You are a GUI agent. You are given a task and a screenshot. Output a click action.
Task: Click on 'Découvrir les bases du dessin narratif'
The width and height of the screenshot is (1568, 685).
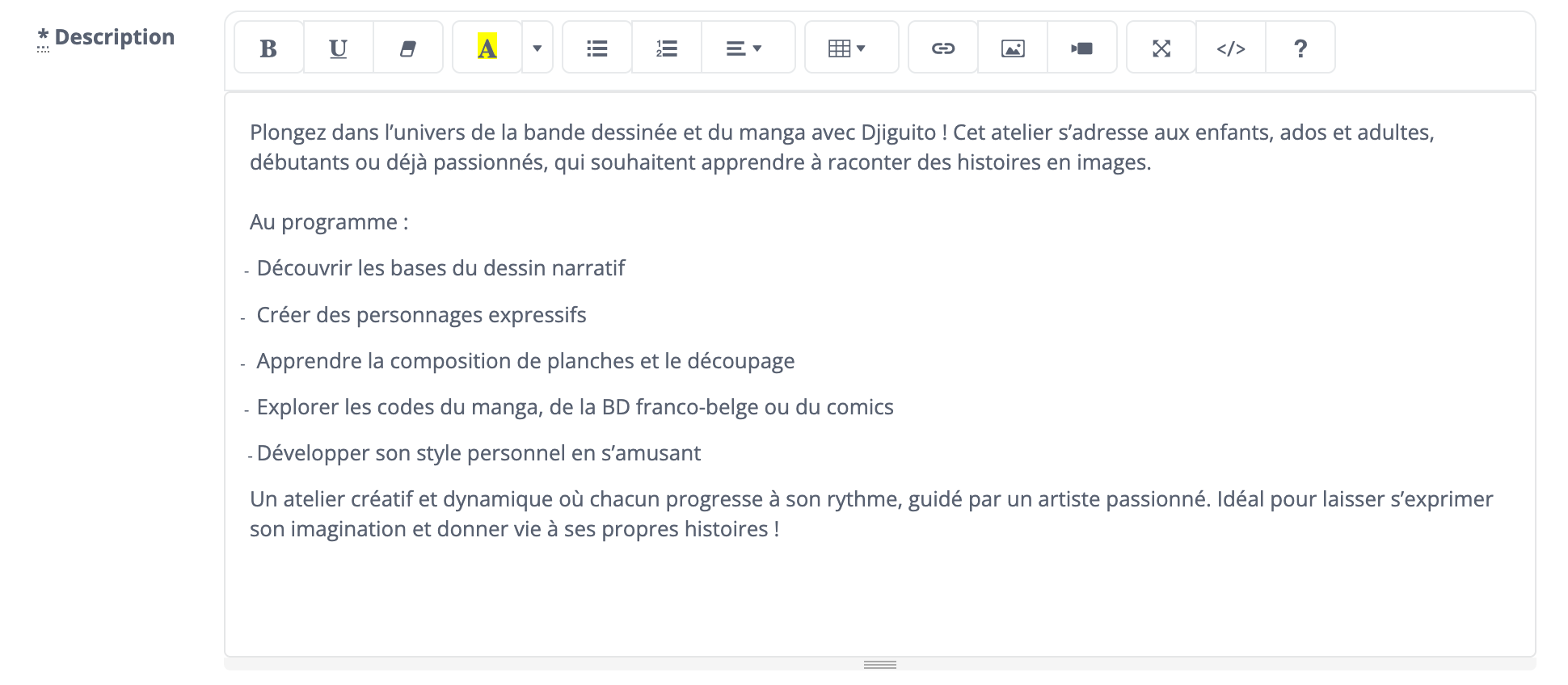click(440, 268)
